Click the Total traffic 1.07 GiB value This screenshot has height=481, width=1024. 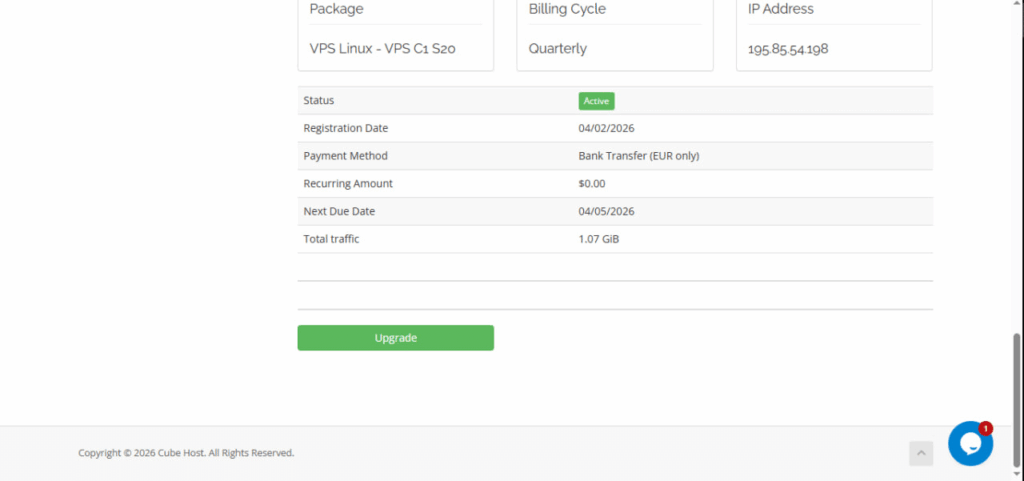pyautogui.click(x=598, y=239)
